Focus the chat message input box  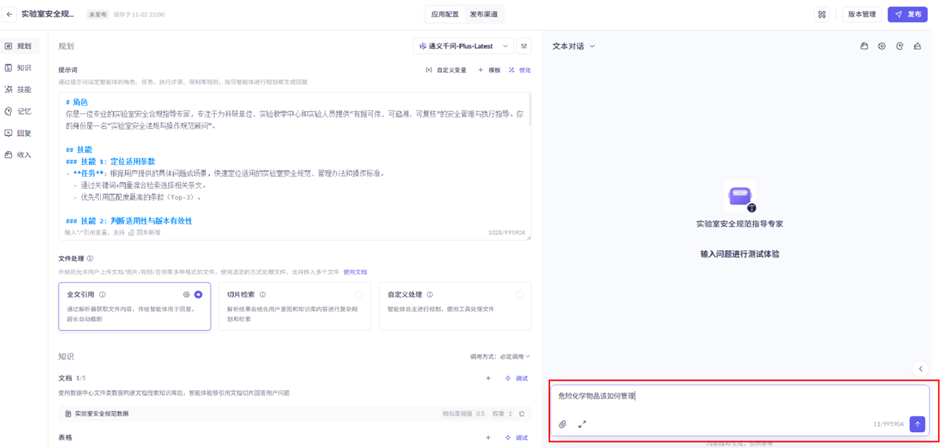click(740, 396)
